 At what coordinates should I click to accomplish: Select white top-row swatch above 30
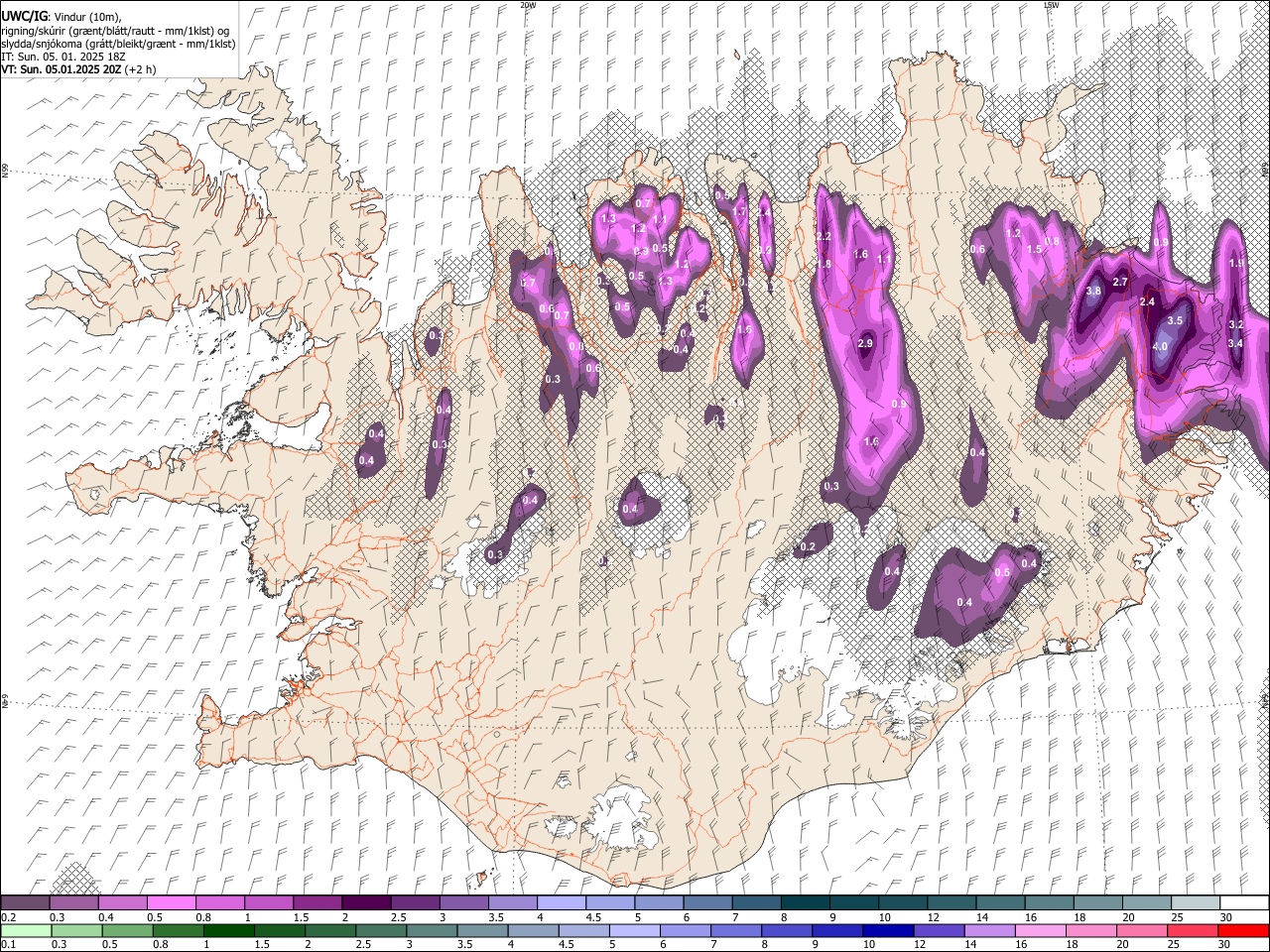click(1243, 902)
